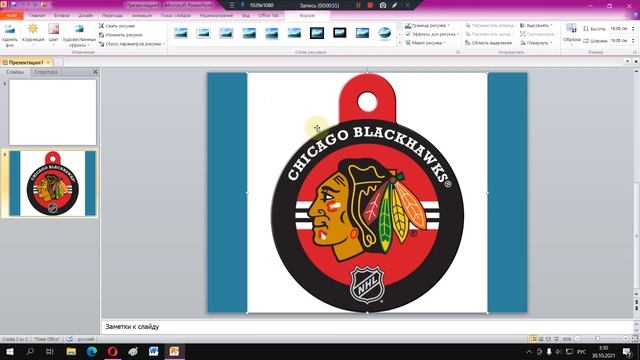Adjust the Width spinner arrows
The height and width of the screenshot is (360, 640).
(633, 40)
